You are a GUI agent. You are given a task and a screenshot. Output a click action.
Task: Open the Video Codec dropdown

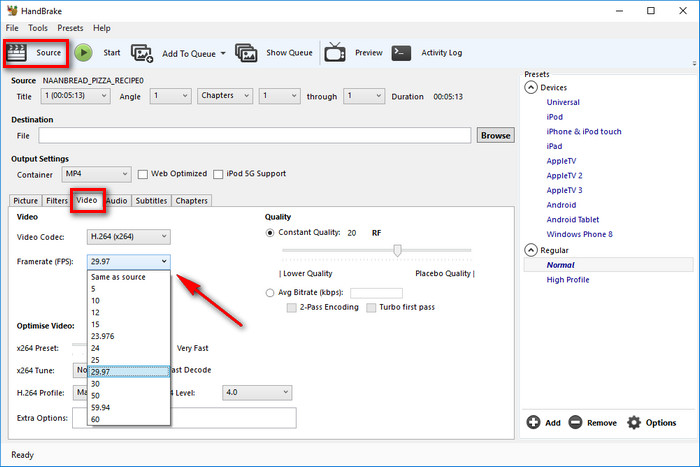click(x=129, y=237)
